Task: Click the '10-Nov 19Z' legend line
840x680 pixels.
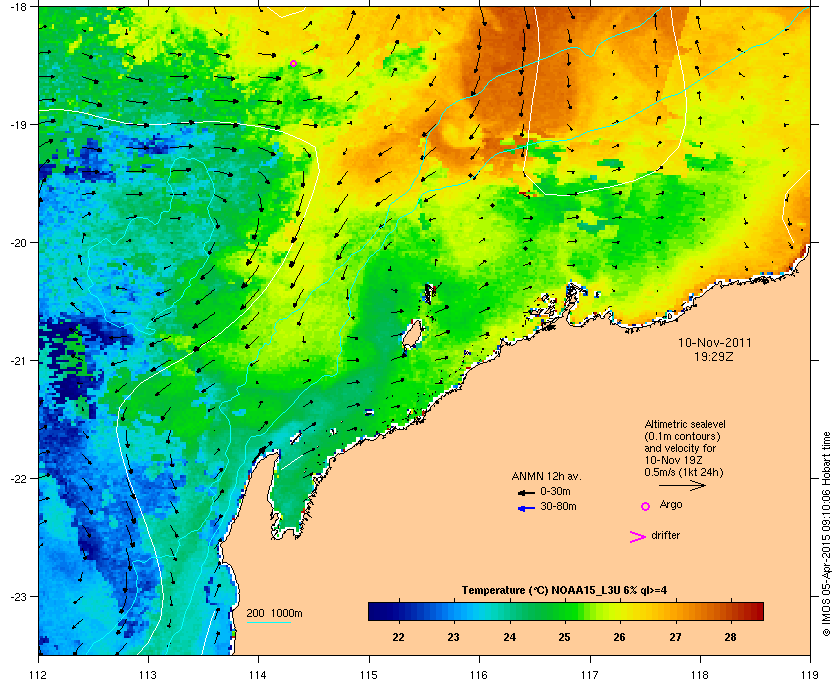Action: click(673, 460)
